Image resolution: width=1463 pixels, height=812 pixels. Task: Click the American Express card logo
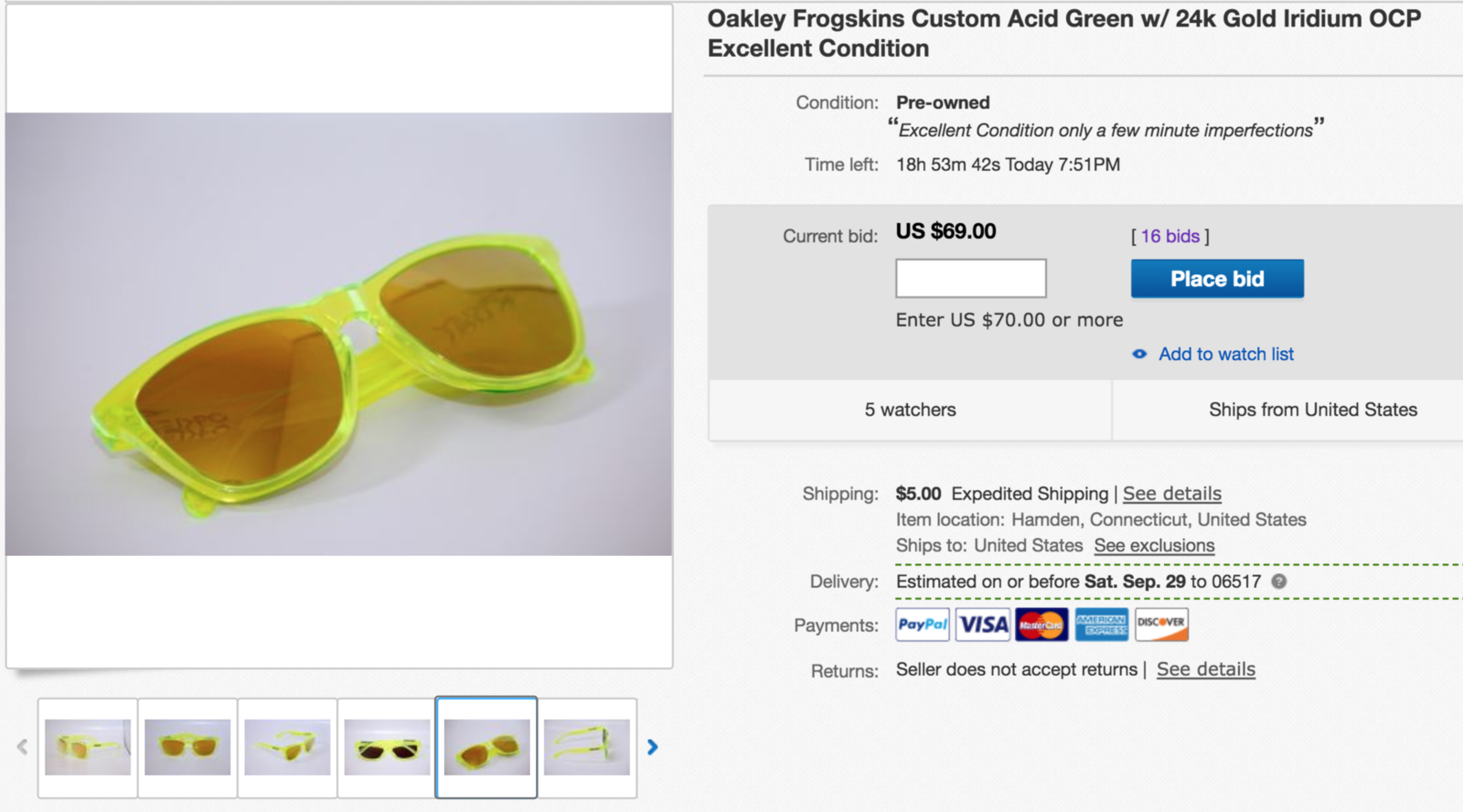(x=1101, y=625)
